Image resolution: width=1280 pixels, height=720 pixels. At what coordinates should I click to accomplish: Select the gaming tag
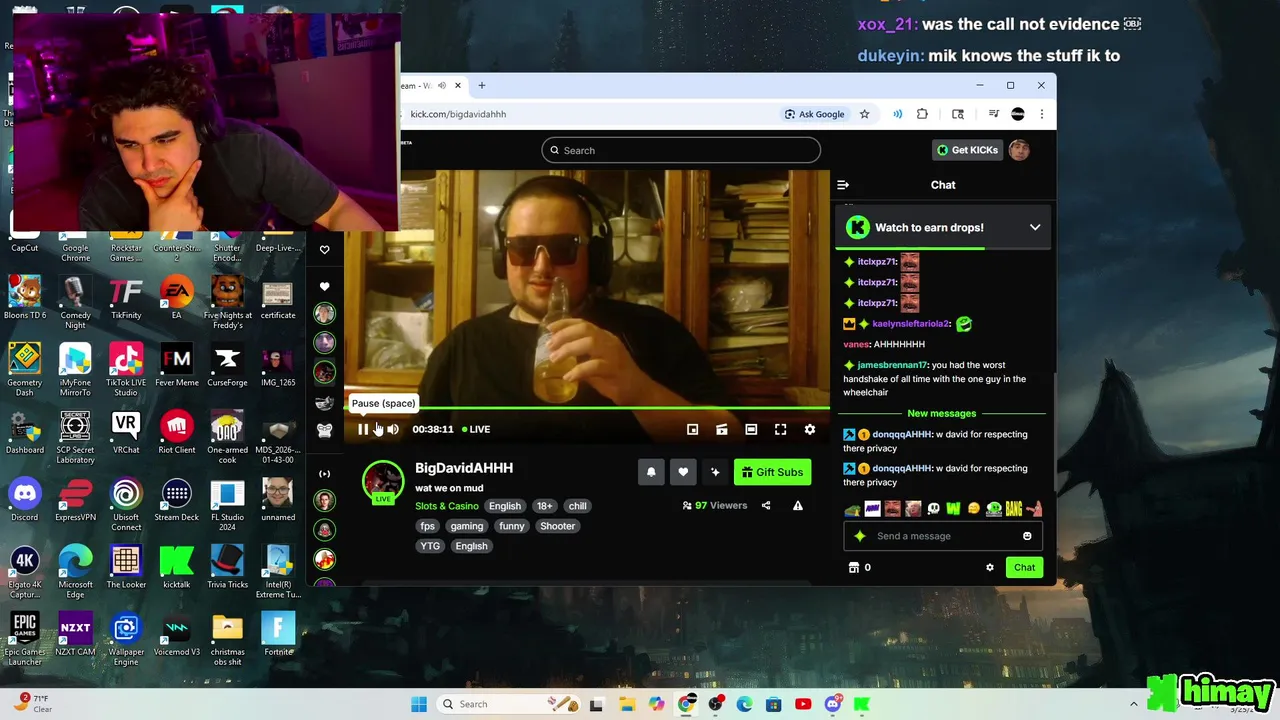466,526
